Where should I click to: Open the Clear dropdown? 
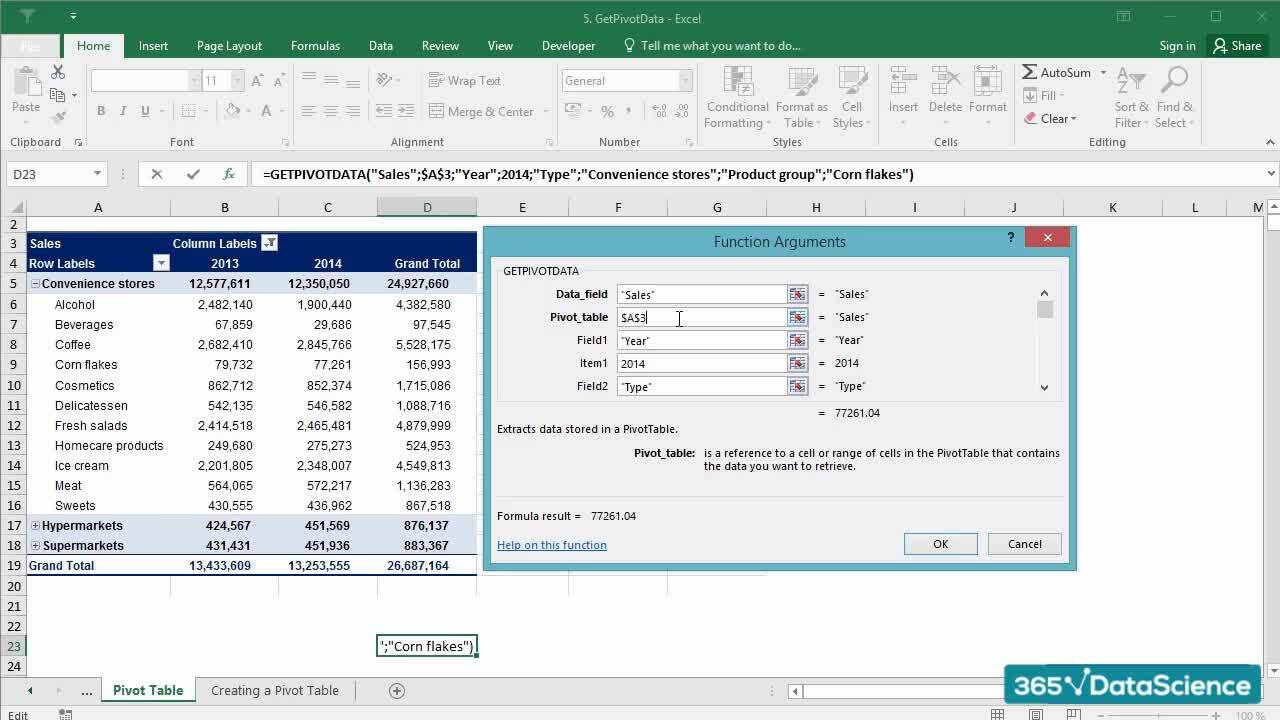(x=1052, y=118)
